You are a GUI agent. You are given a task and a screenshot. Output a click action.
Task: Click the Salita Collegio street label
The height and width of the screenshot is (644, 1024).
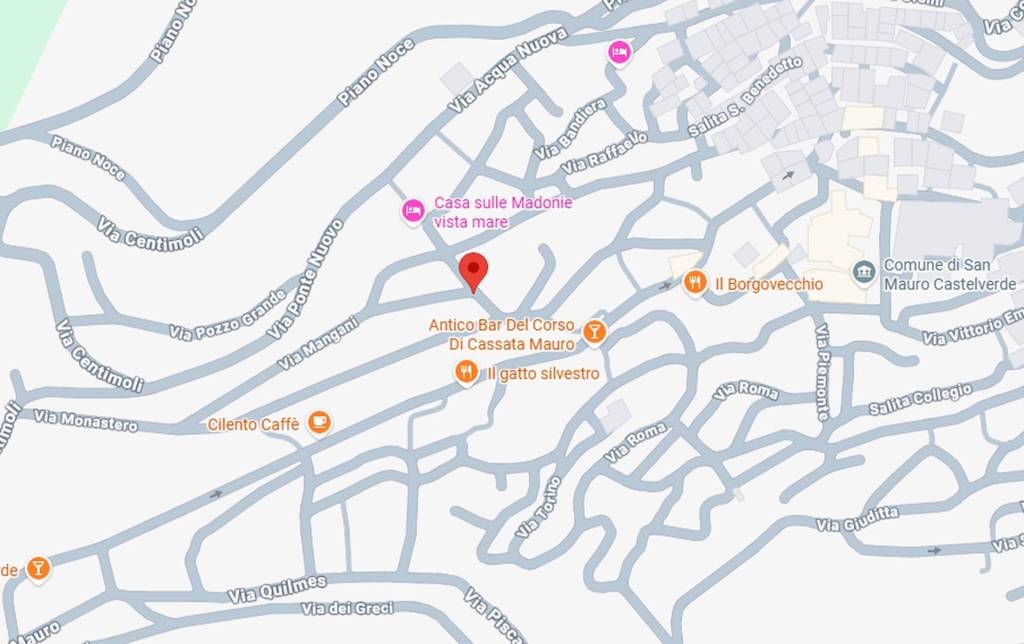920,399
